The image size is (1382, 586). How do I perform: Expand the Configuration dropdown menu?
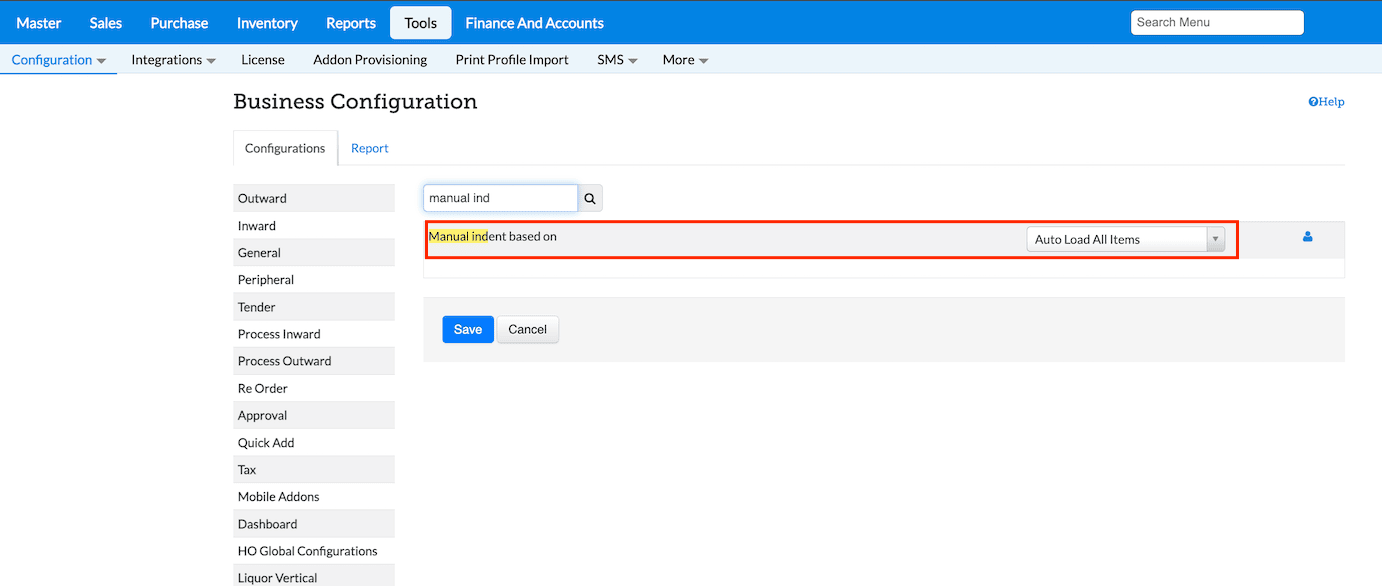(59, 60)
